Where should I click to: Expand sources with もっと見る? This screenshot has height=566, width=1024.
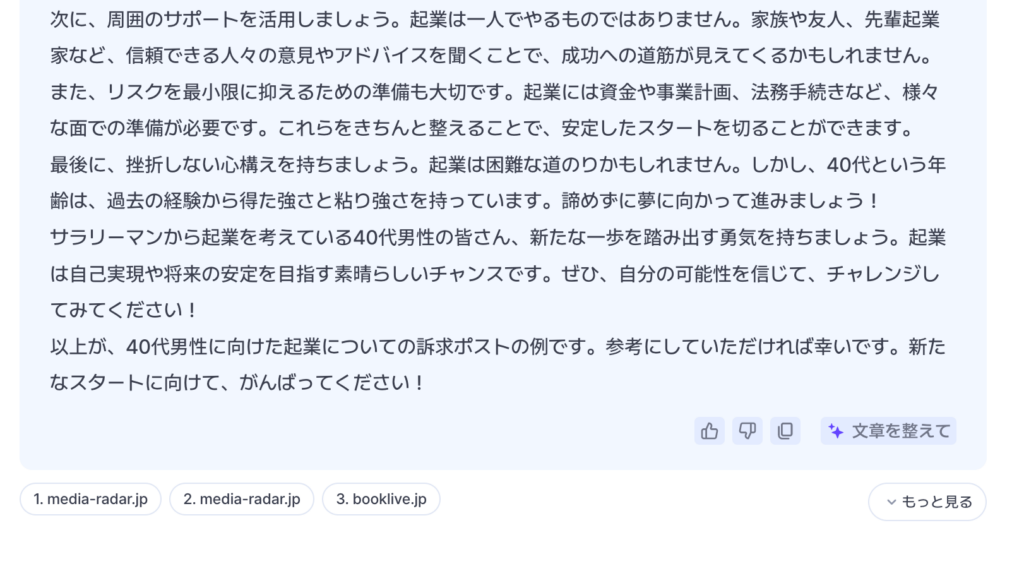click(x=927, y=501)
